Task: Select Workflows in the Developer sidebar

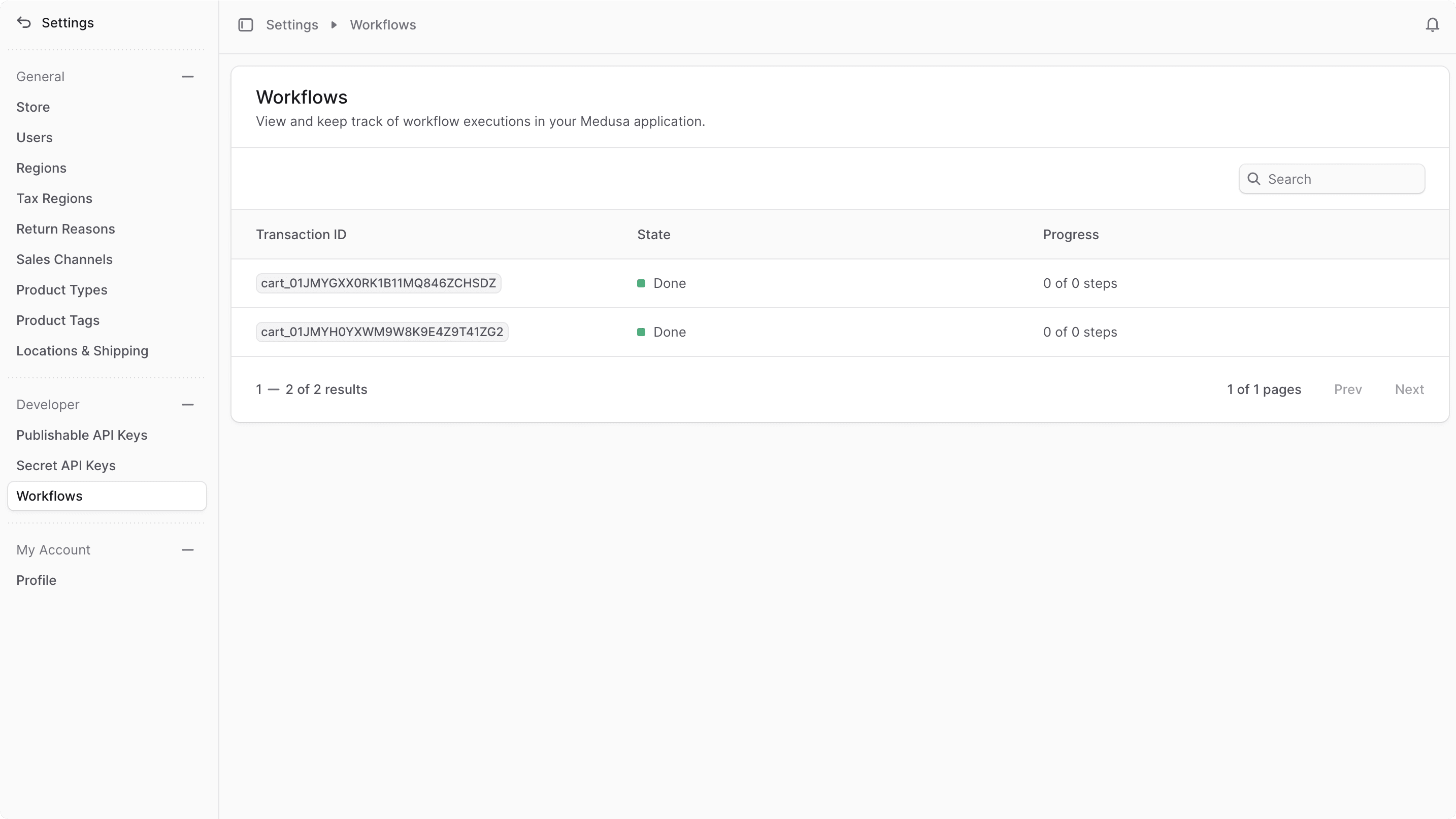Action: pyautogui.click(x=49, y=496)
